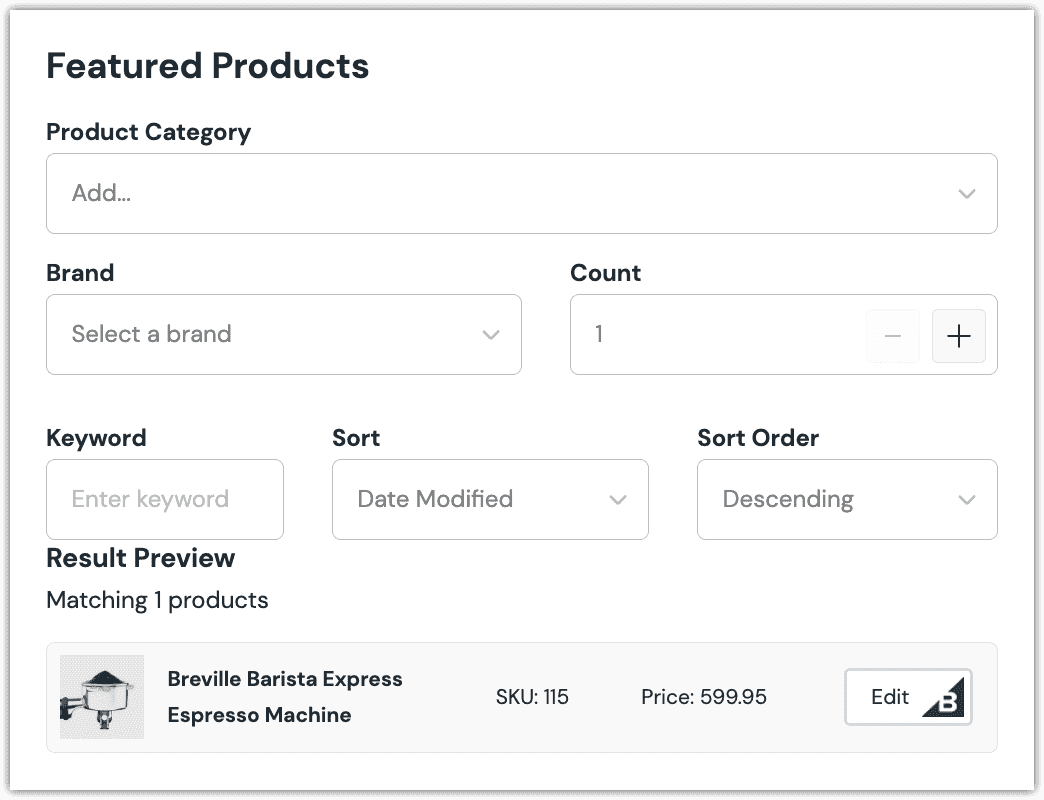Image resolution: width=1044 pixels, height=800 pixels.
Task: Click the Sort Order chevron arrow
Action: click(966, 500)
